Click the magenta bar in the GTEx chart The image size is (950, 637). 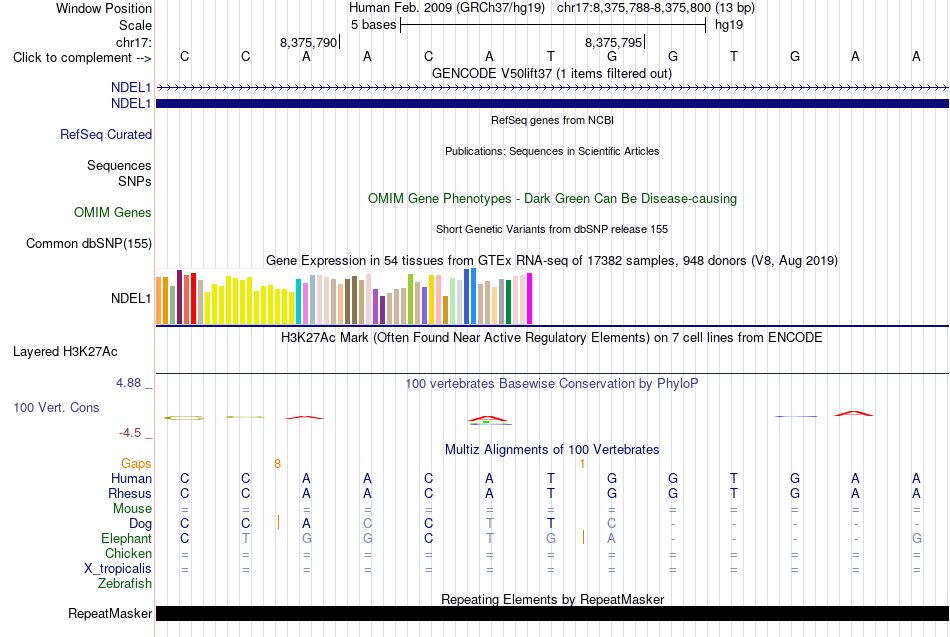tap(530, 299)
